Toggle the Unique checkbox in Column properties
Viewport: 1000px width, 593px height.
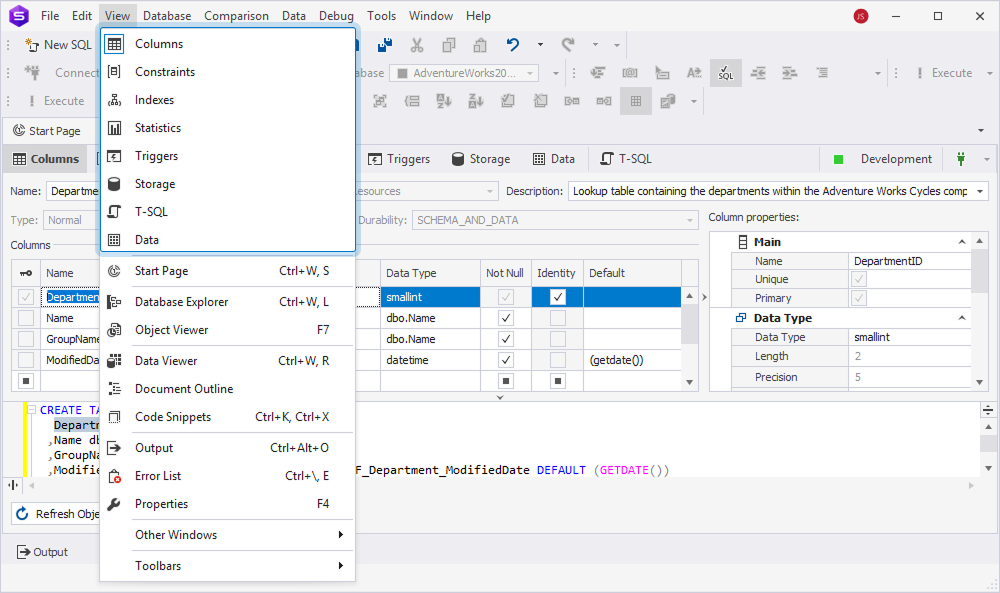(858, 279)
